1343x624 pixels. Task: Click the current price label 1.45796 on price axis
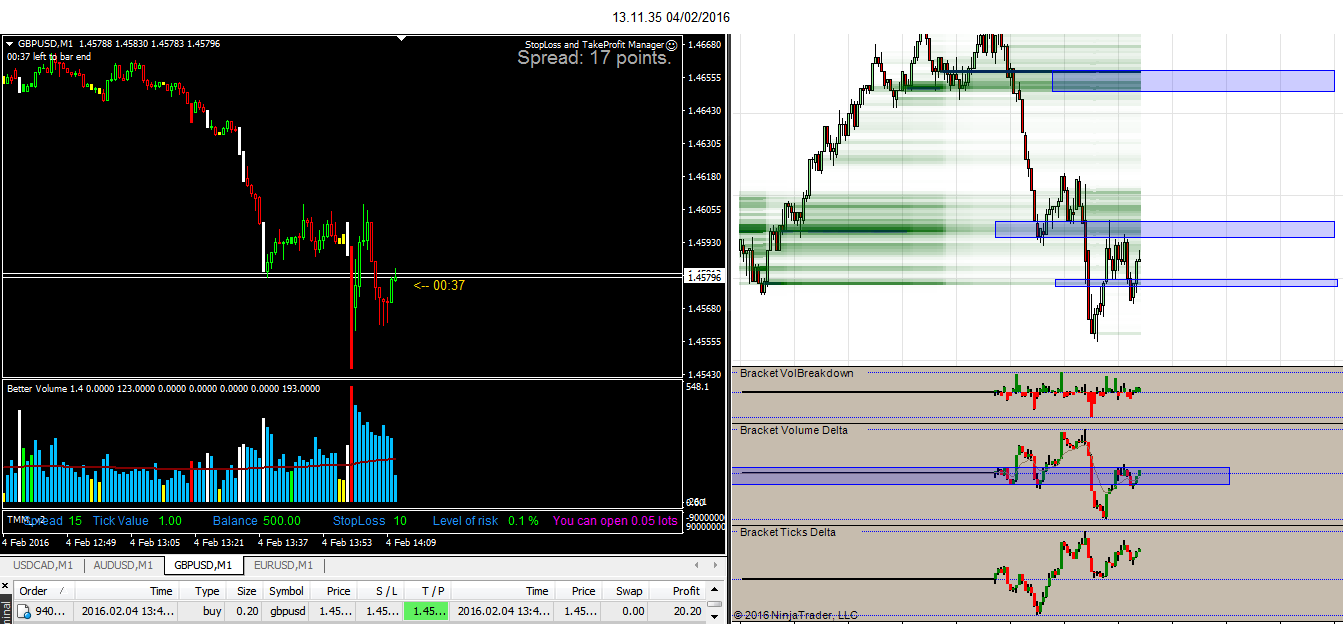pyautogui.click(x=704, y=277)
